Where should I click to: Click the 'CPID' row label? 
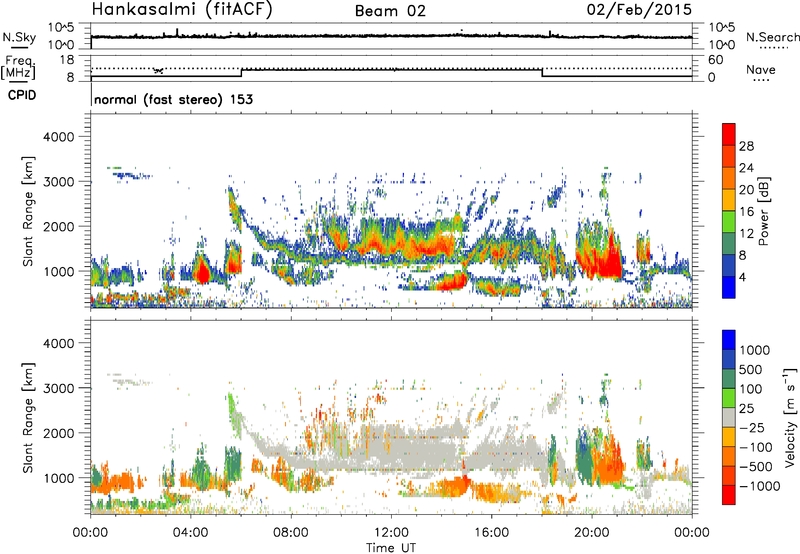pyautogui.click(x=22, y=95)
